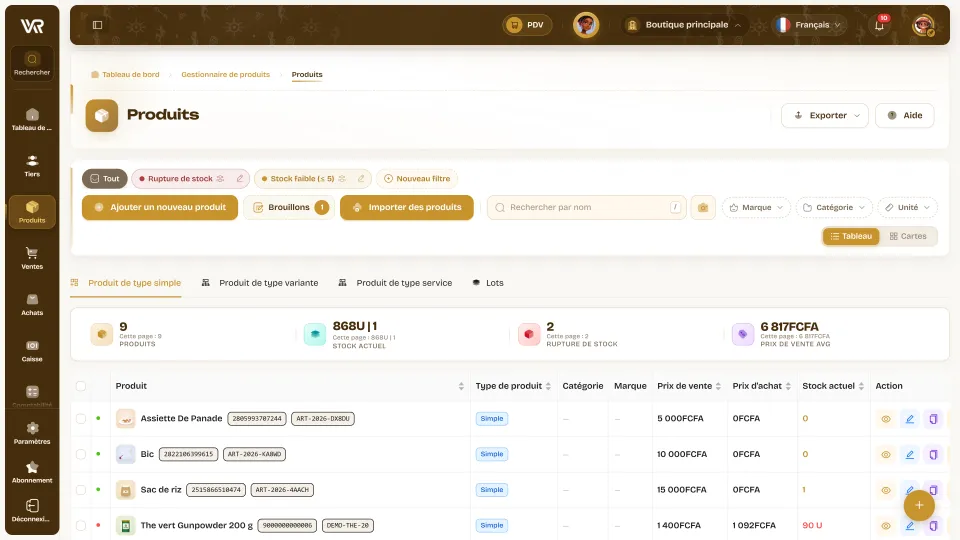This screenshot has width=960, height=540.
Task: Open the notifications bell
Action: [x=879, y=25]
